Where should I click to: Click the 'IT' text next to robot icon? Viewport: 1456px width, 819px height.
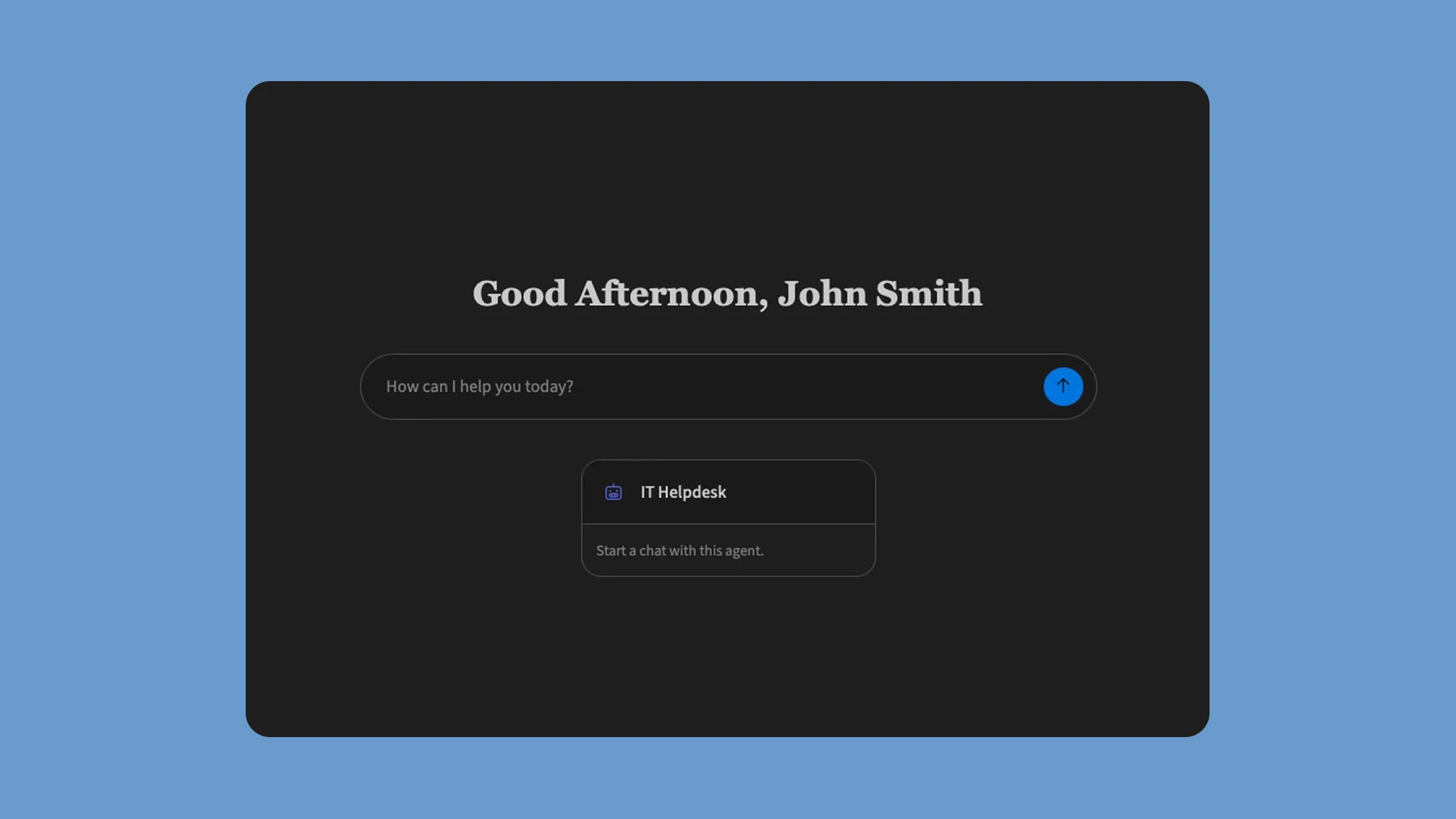(x=647, y=492)
